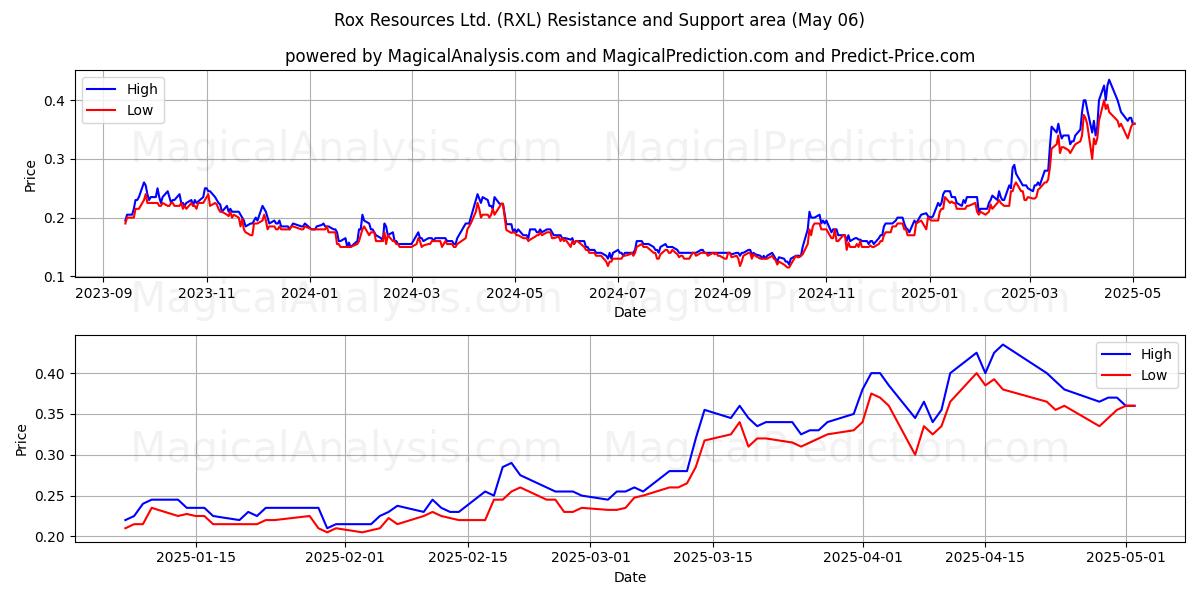
Task: Click the '2024-05' tick label
Action: (x=514, y=293)
